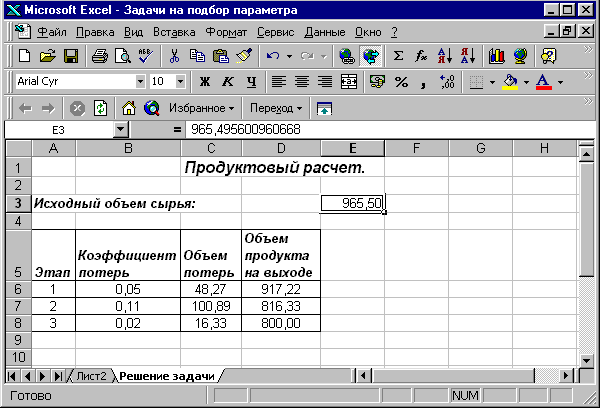Open Print Preview icon

(x=123, y=56)
